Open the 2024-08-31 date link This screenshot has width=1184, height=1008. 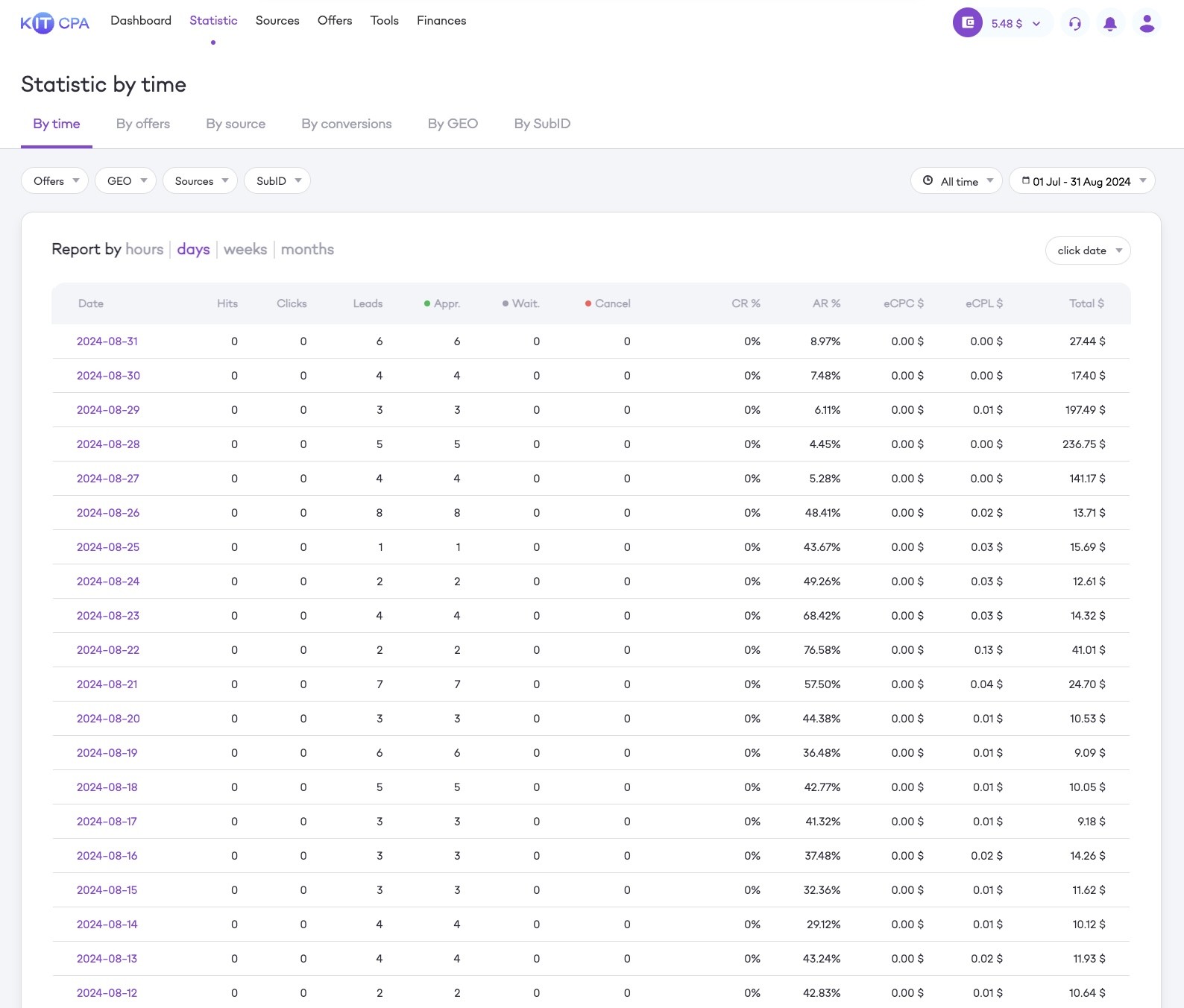107,341
